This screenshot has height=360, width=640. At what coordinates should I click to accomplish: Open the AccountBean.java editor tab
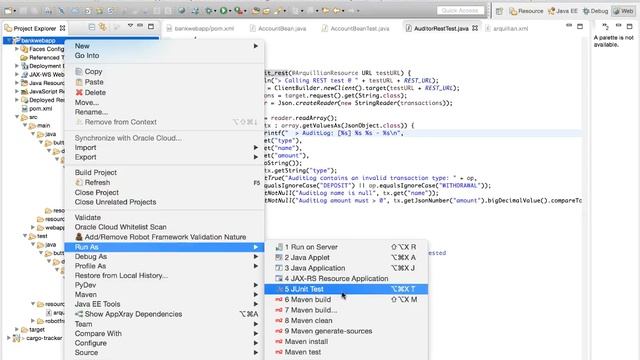pyautogui.click(x=278, y=29)
